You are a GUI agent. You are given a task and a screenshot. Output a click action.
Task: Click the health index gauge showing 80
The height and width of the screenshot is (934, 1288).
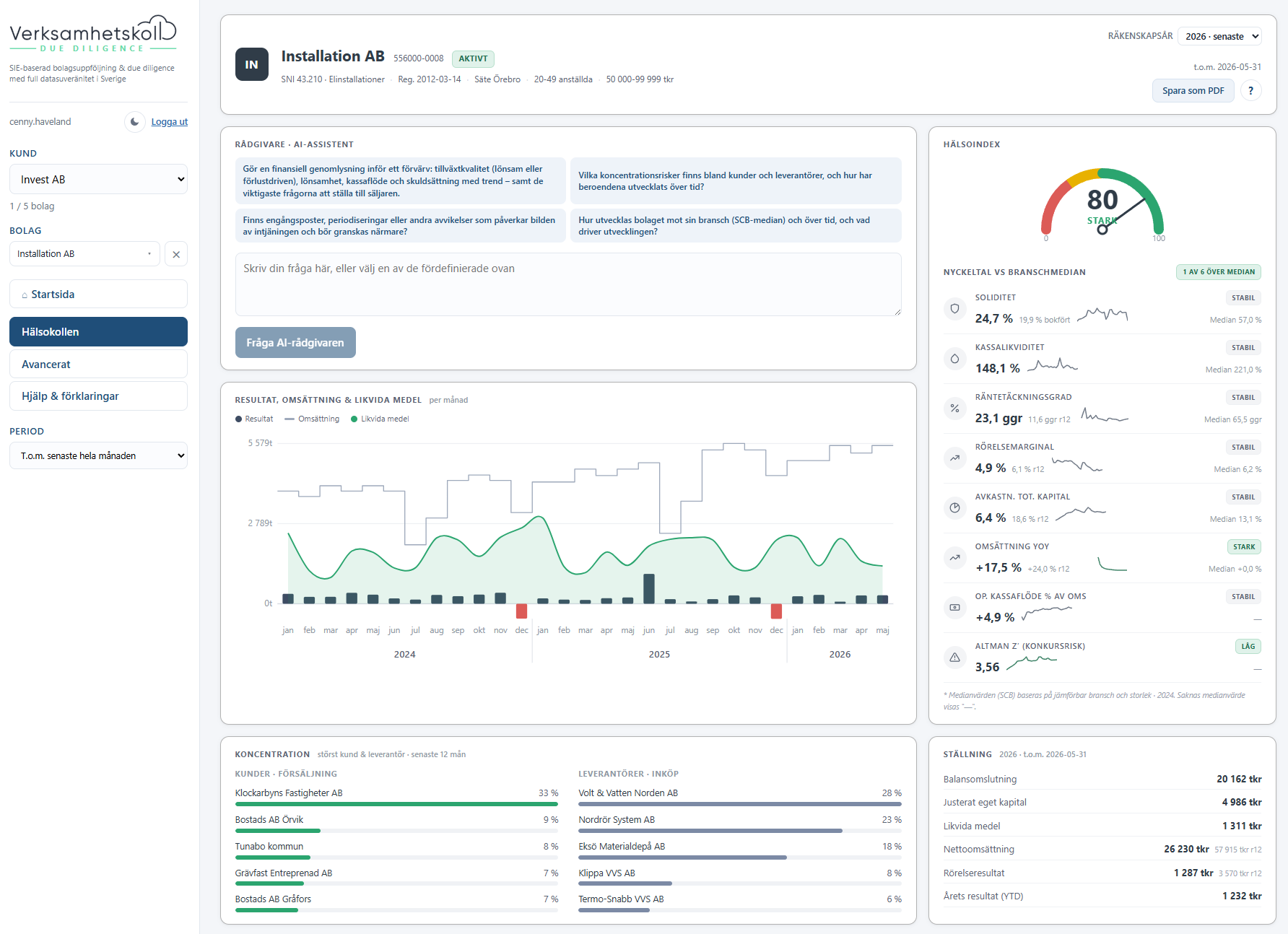pyautogui.click(x=1102, y=204)
